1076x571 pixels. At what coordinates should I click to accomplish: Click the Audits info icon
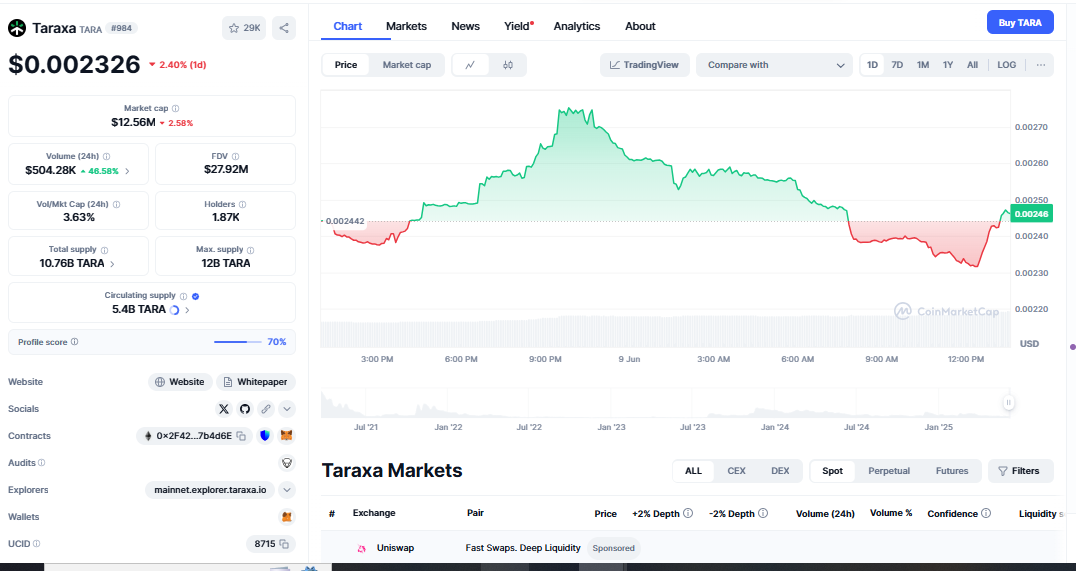click(x=42, y=463)
